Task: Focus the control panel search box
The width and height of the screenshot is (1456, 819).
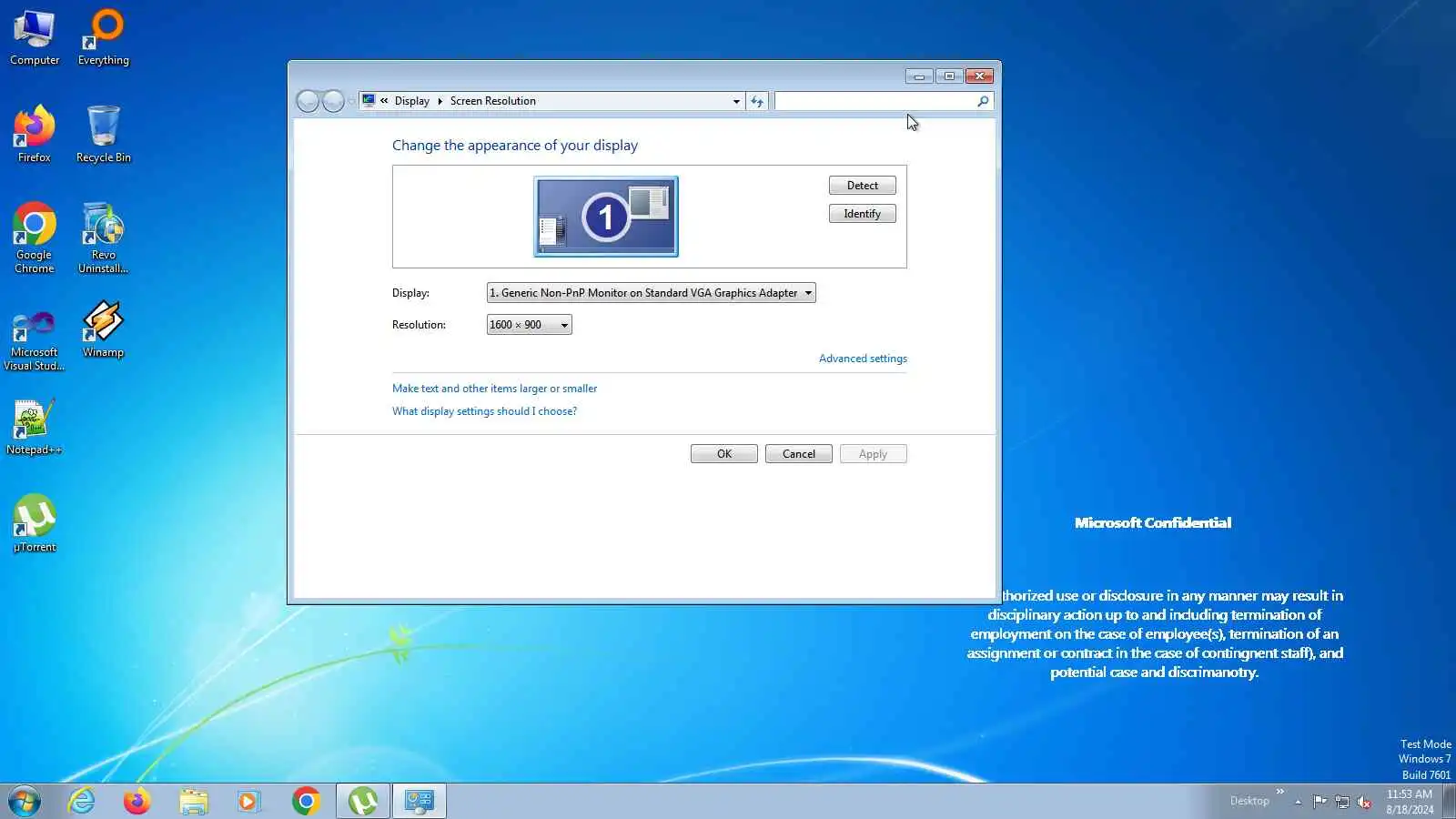Action: pyautogui.click(x=875, y=101)
